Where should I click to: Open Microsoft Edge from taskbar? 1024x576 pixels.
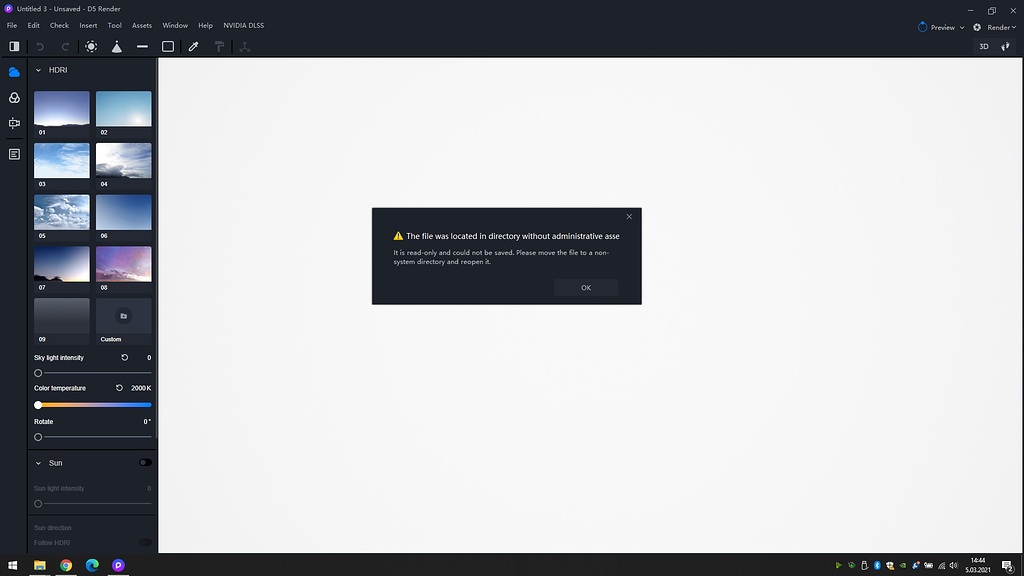92,565
